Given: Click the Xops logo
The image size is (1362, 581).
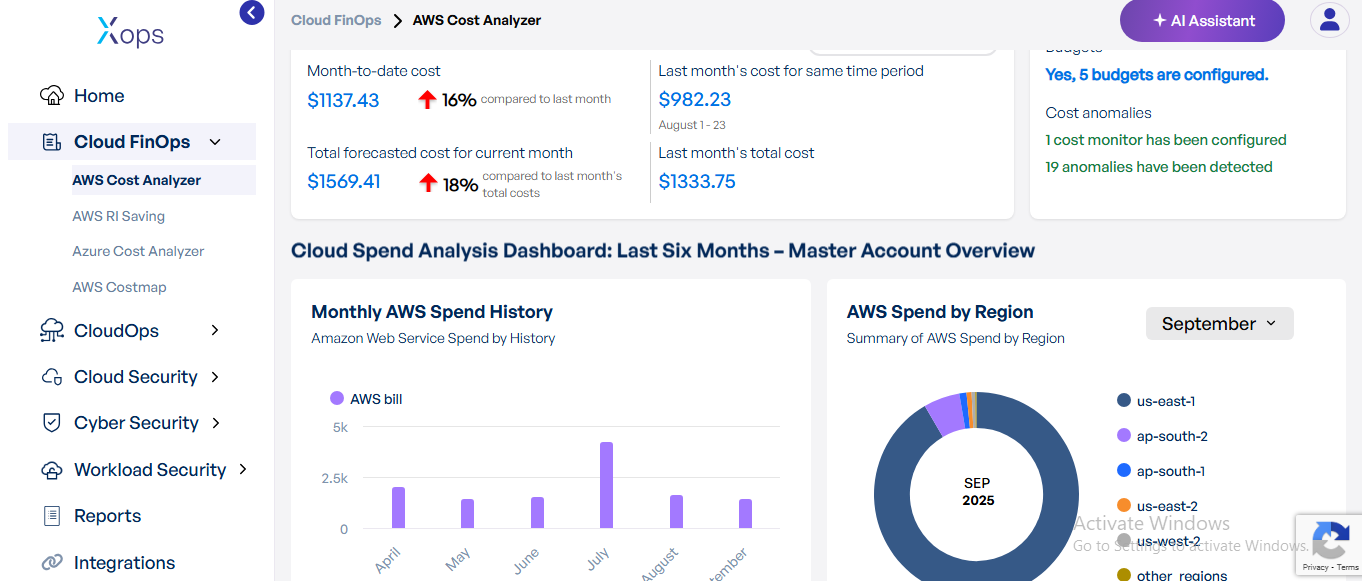Looking at the screenshot, I should pyautogui.click(x=131, y=34).
